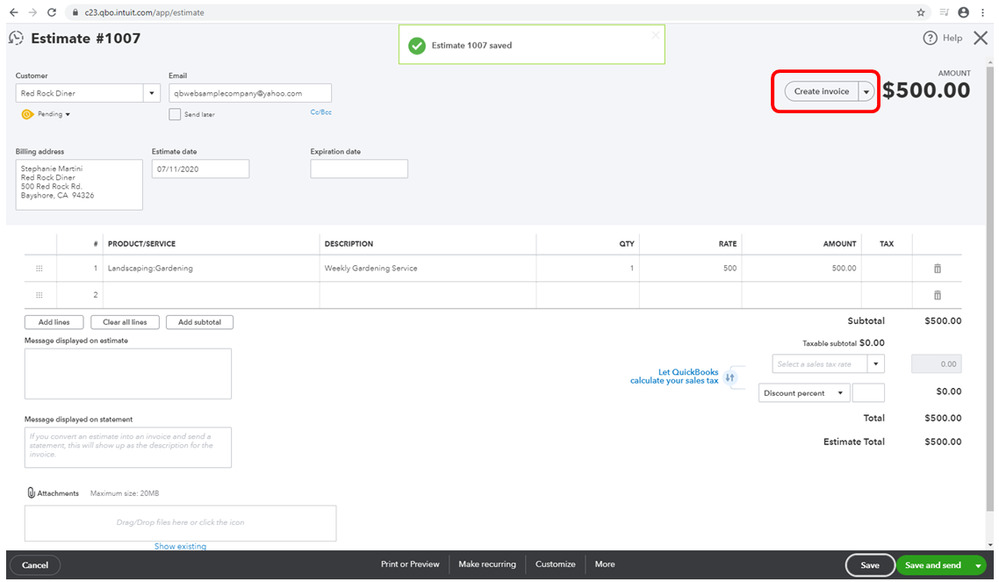Click the rate cell showing 500
The height and width of the screenshot is (582, 999).
point(691,268)
